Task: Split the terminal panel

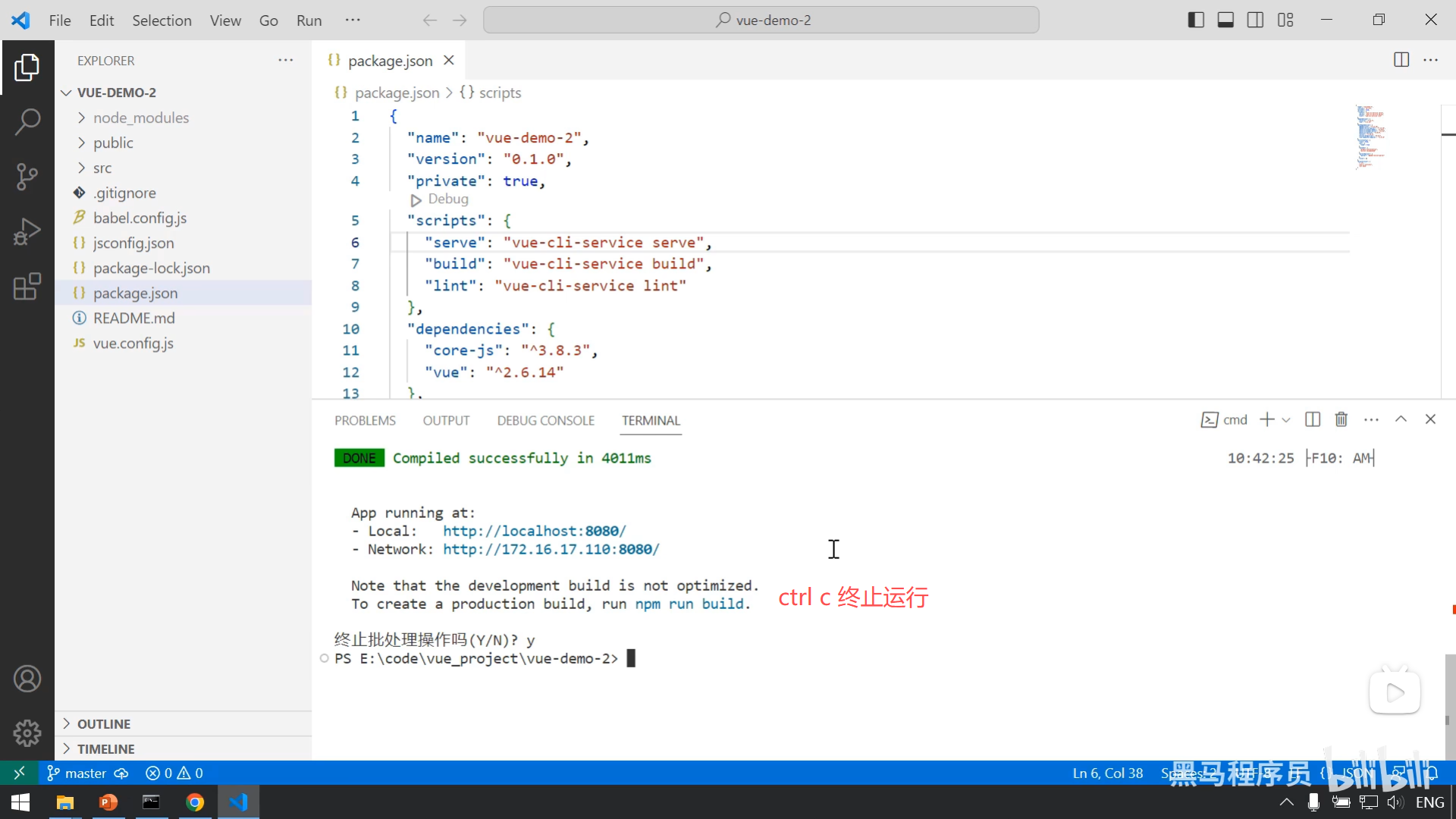Action: (1313, 419)
